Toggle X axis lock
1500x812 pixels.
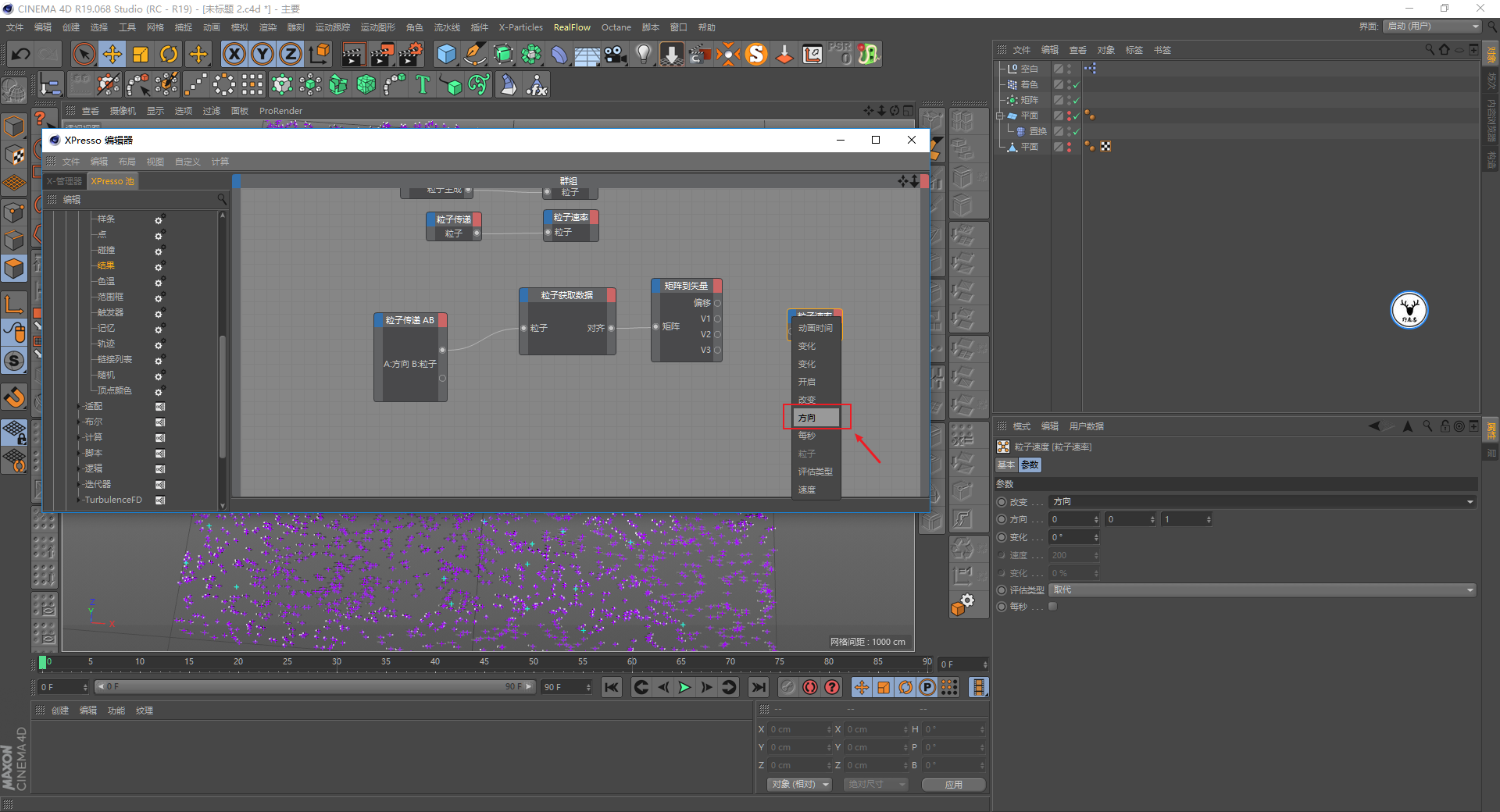pyautogui.click(x=234, y=54)
